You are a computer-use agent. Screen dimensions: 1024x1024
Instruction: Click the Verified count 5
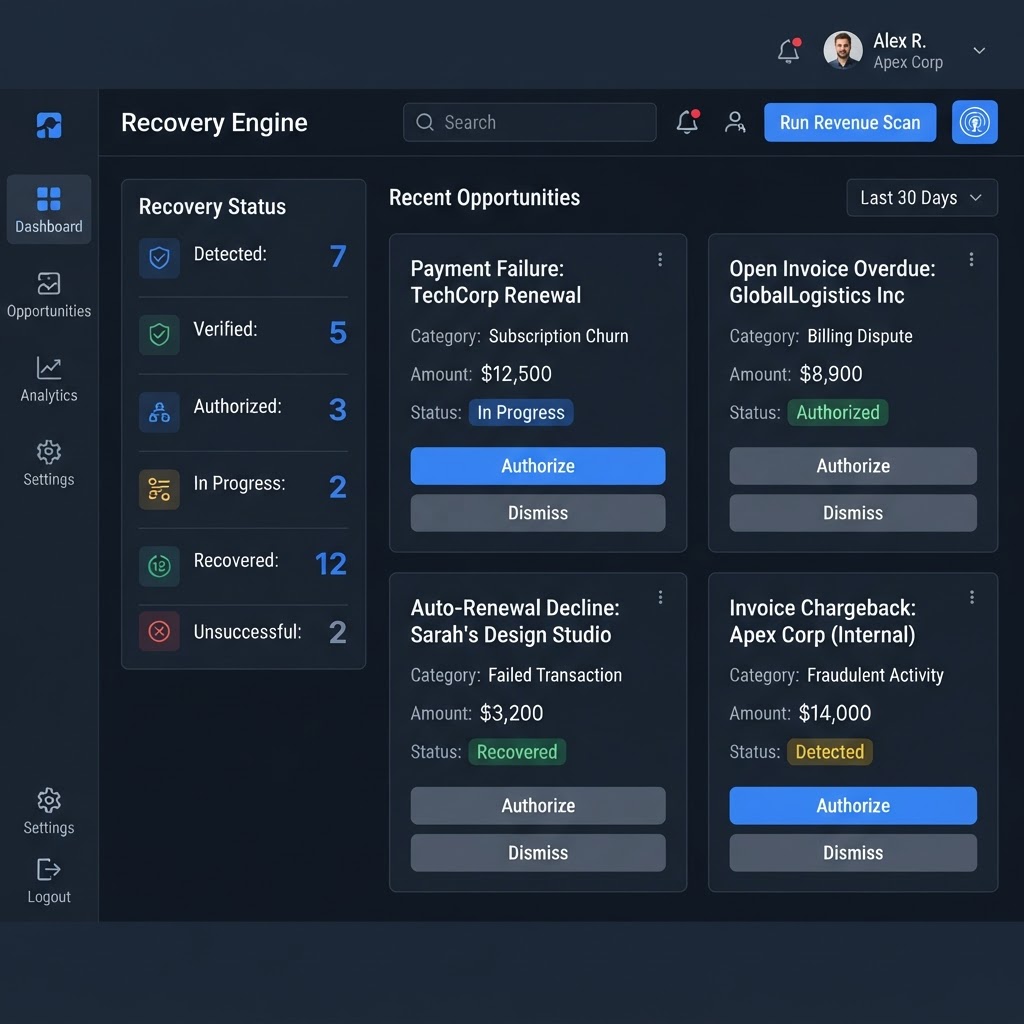coord(338,332)
